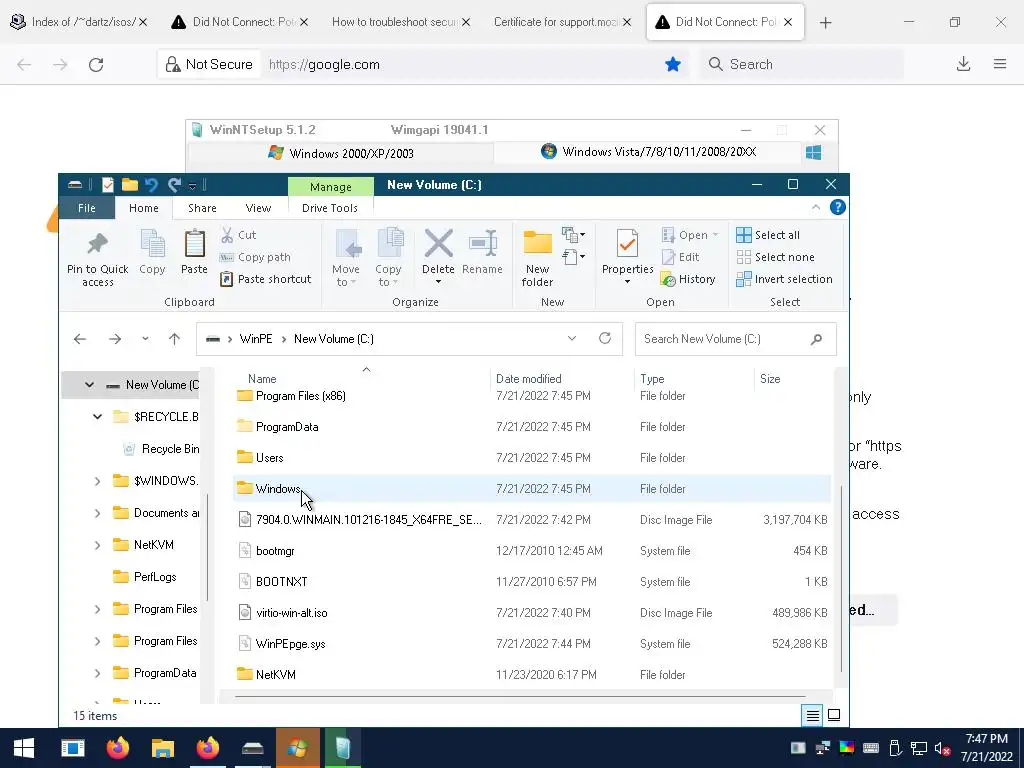The image size is (1024, 768).
Task: Click Edit in the Open group
Action: tap(681, 257)
